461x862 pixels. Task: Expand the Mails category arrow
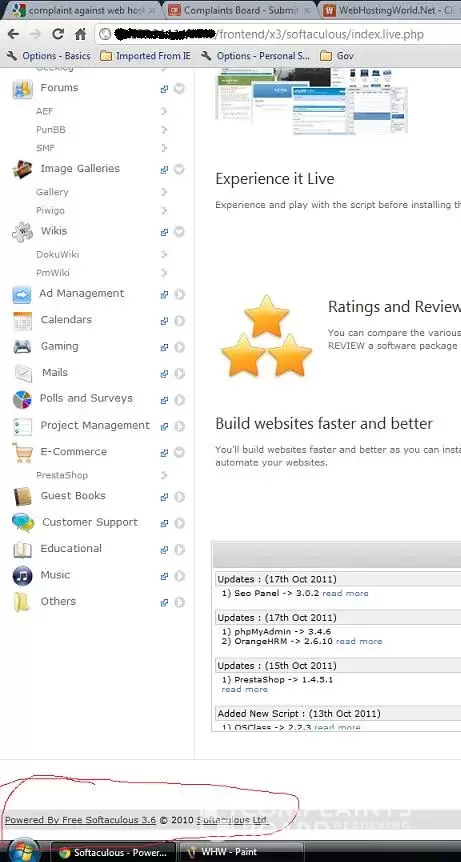pos(179,373)
